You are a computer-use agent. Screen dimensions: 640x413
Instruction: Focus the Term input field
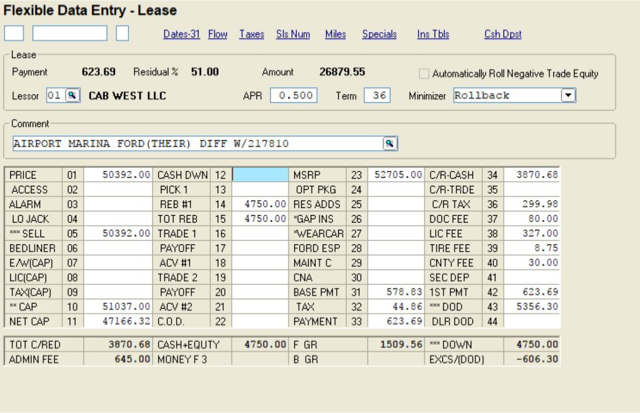[x=377, y=95]
